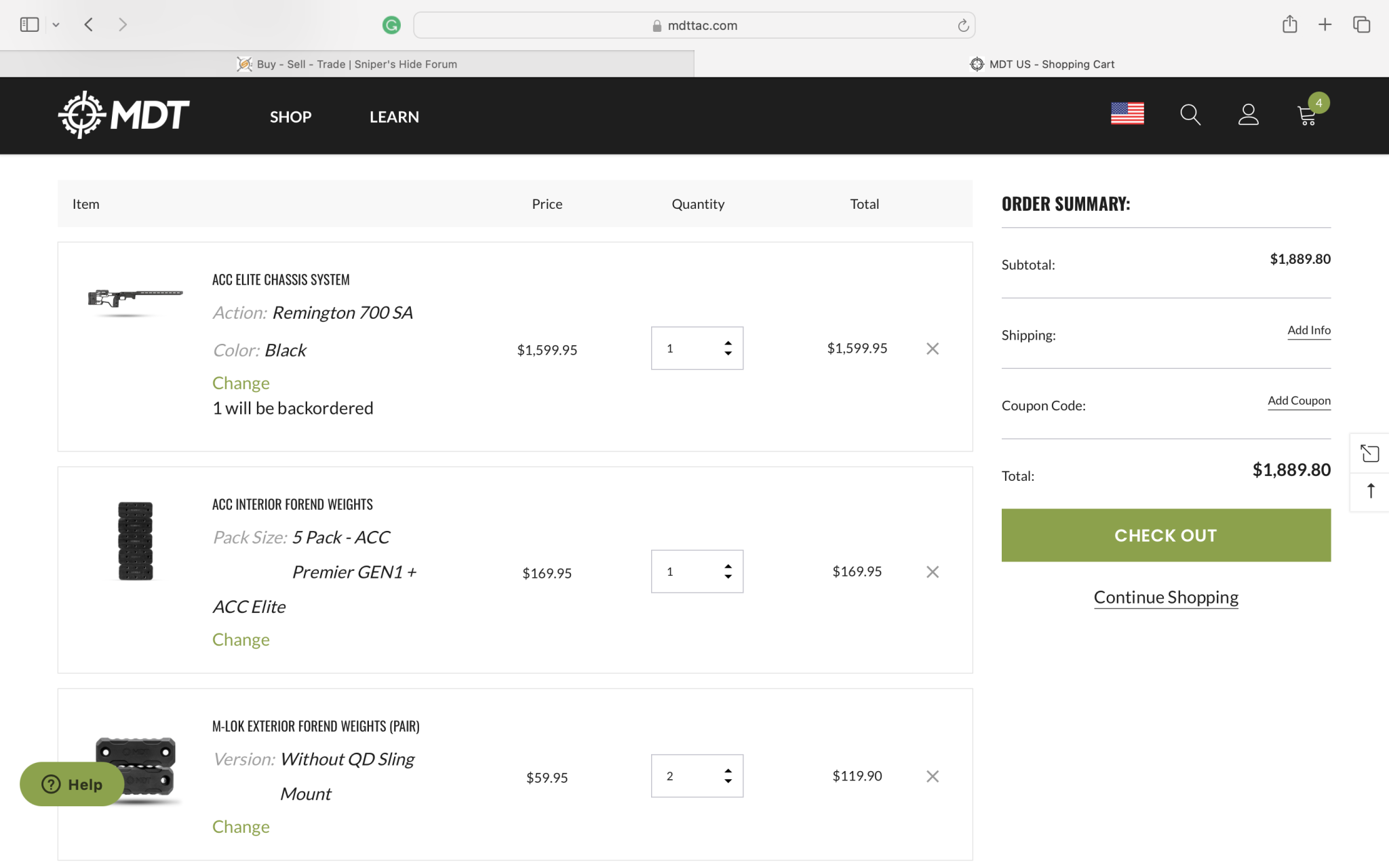Image resolution: width=1389 pixels, height=868 pixels.
Task: Decrease Interior Forend Weights quantity
Action: (x=728, y=576)
